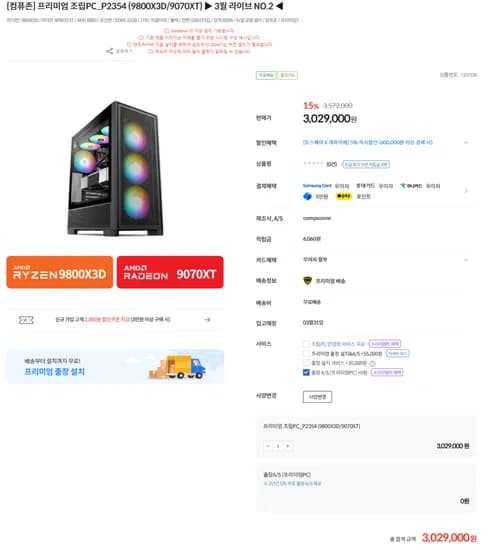Expand the discount benefit row chevron
Screen dimensions: 488x550
(x=466, y=142)
